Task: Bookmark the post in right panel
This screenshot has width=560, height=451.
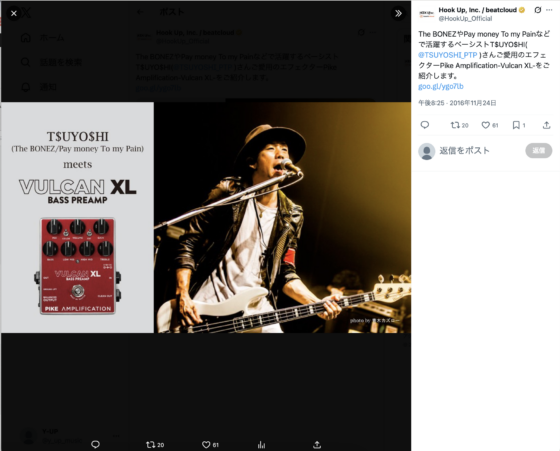Action: point(516,125)
